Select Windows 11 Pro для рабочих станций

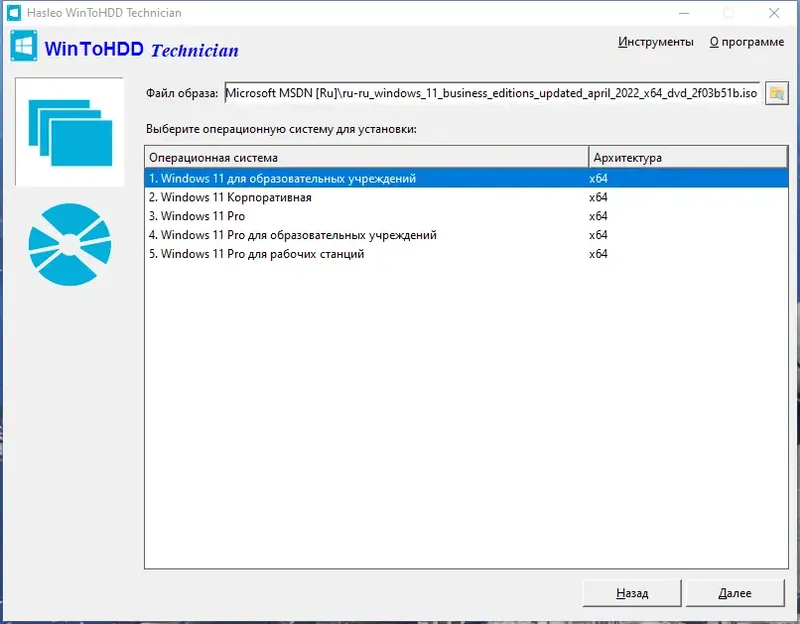[466, 254]
